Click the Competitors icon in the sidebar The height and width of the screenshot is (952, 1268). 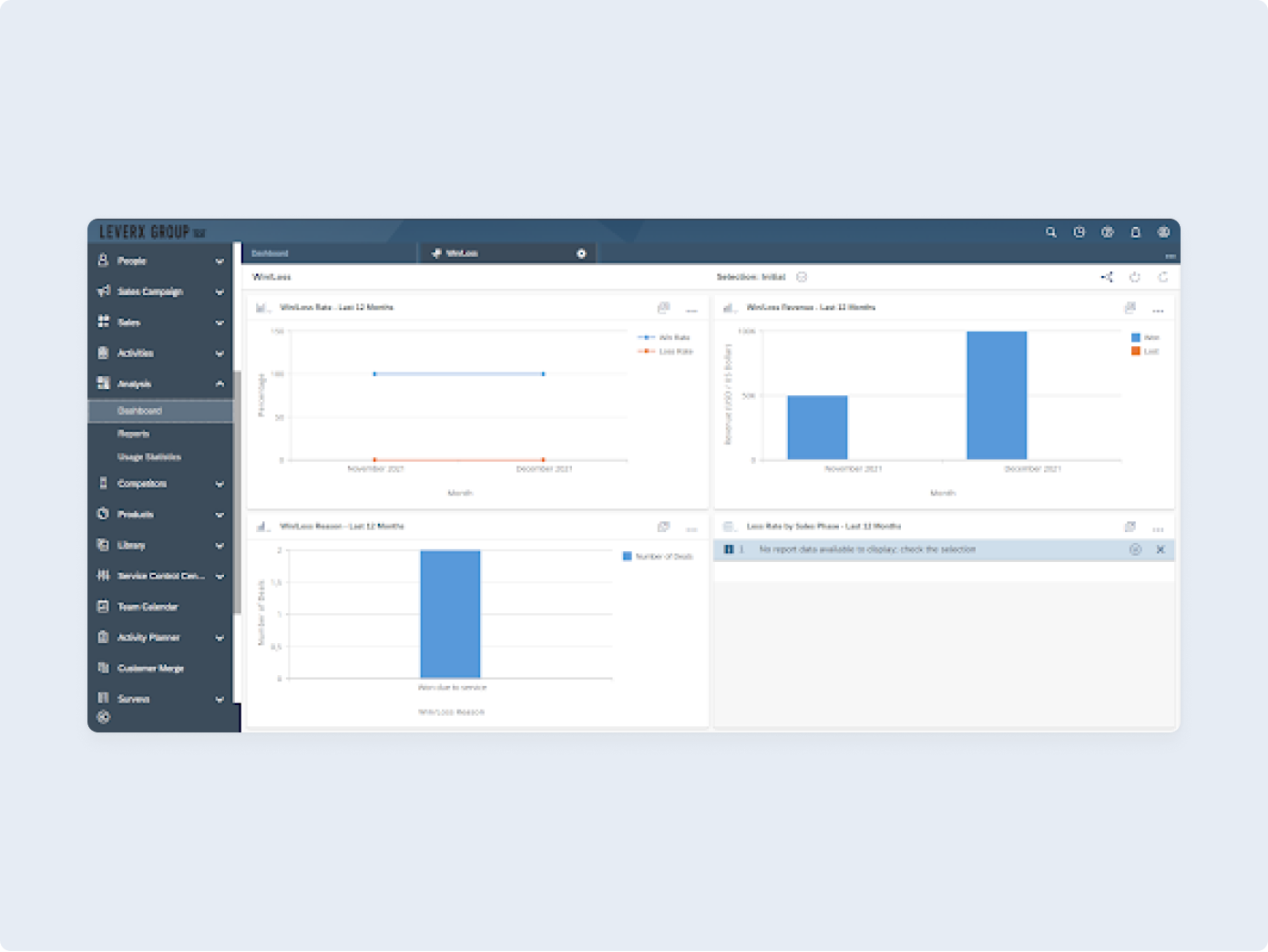click(103, 483)
